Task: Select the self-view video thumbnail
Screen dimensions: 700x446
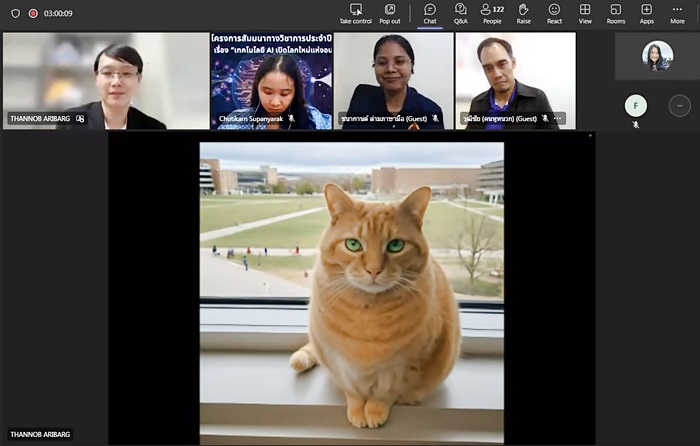Action: click(x=657, y=56)
